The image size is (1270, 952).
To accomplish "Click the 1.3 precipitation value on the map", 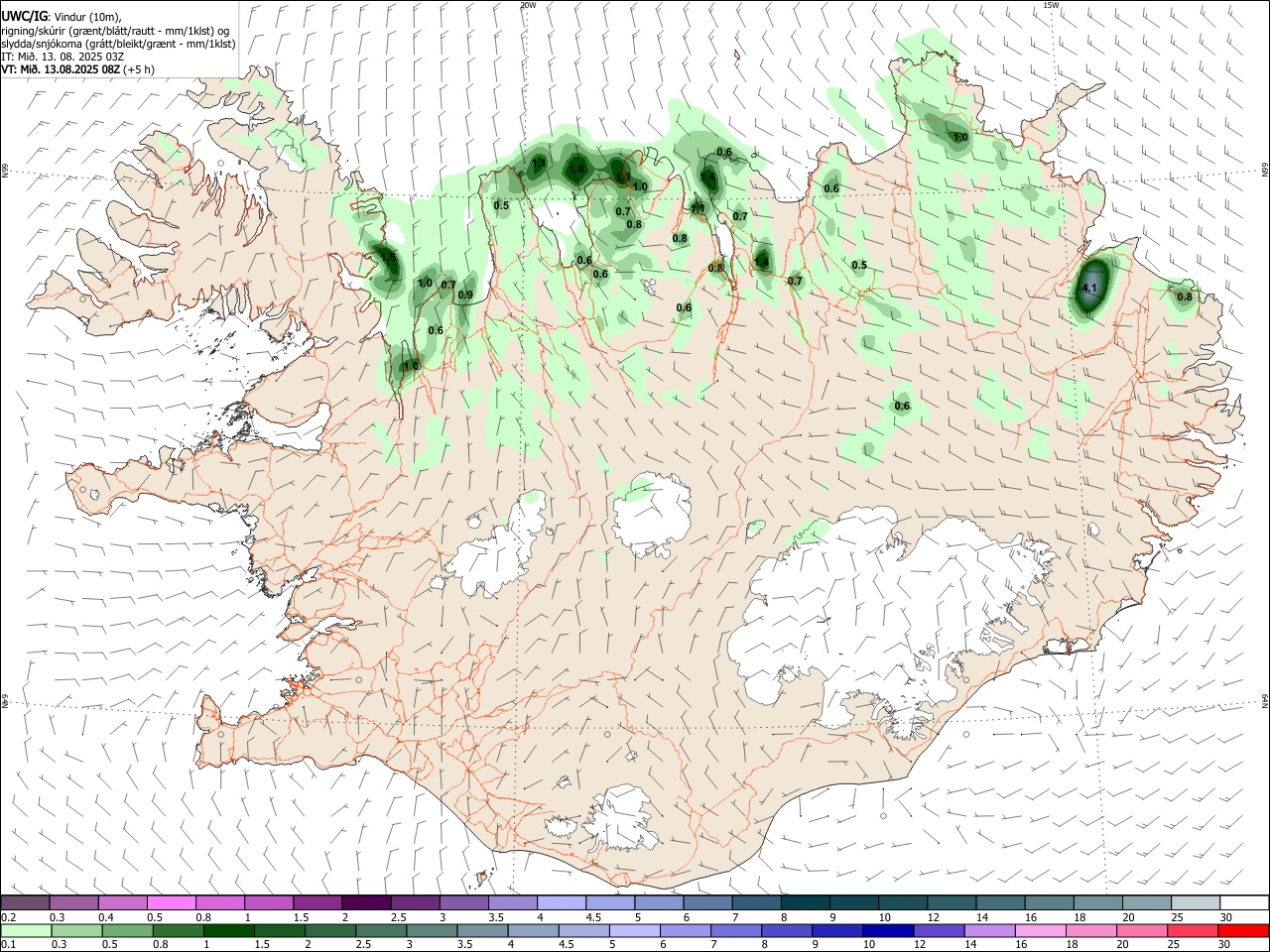I will coord(623,178).
